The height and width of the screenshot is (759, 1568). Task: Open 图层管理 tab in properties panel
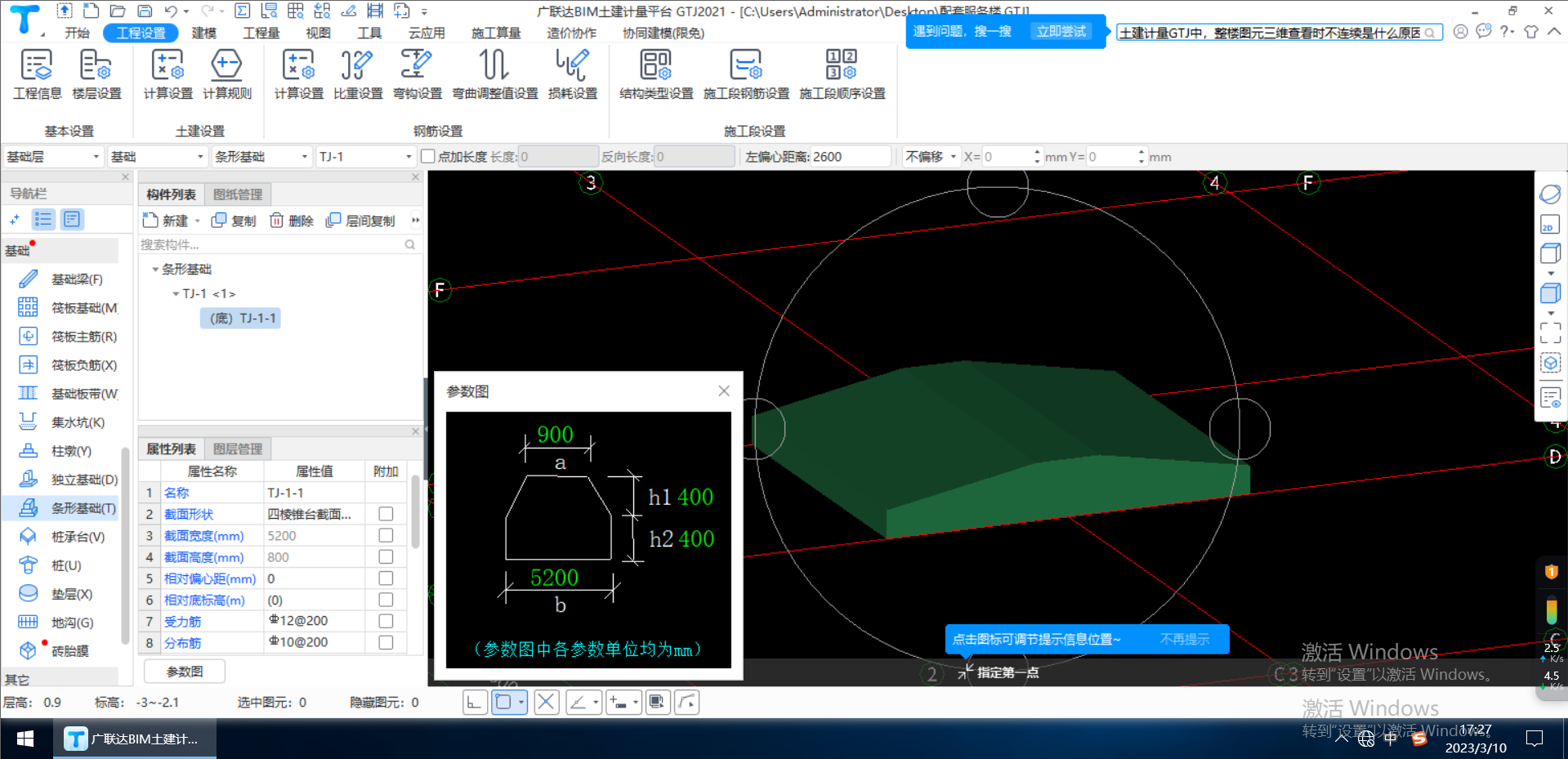238,449
